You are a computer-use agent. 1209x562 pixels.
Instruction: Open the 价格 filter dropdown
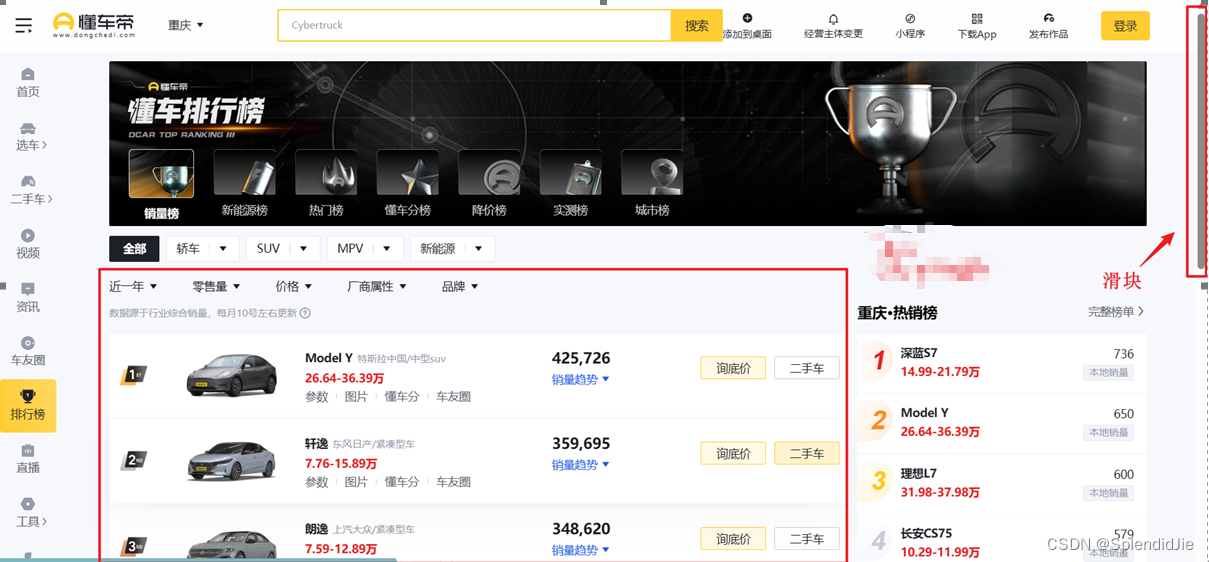click(x=294, y=287)
